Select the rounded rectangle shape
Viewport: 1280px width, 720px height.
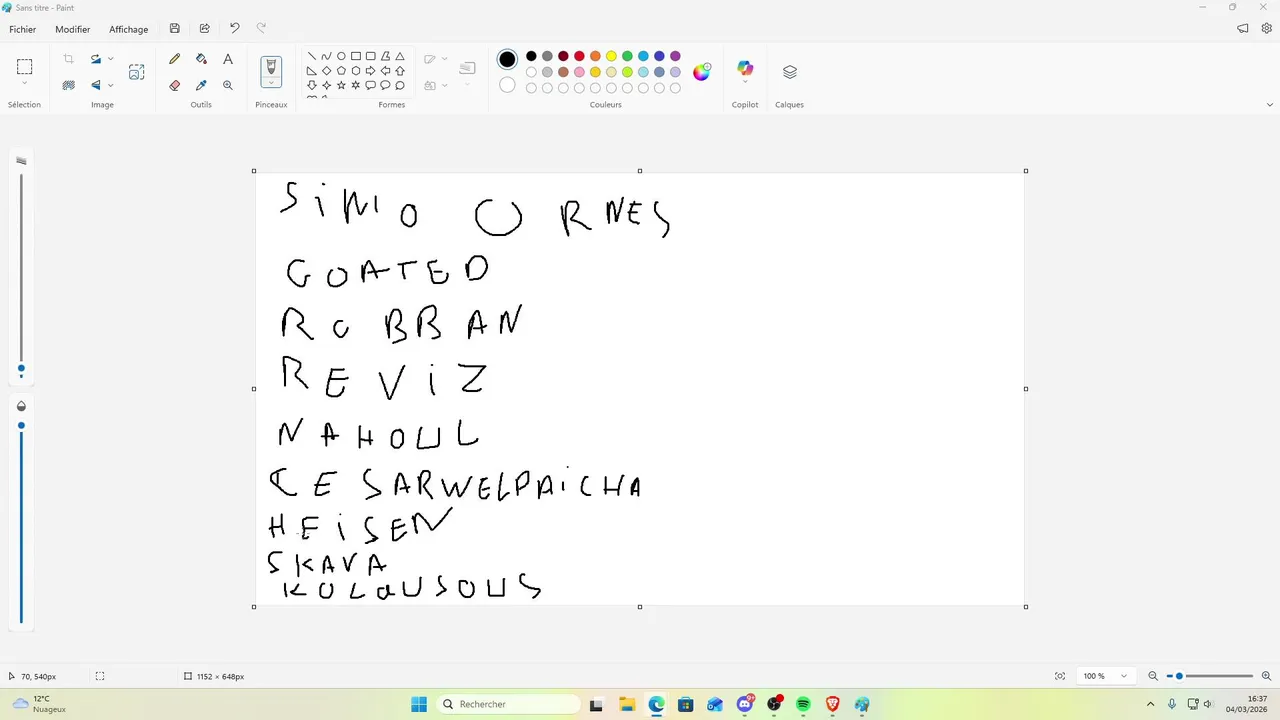point(370,57)
